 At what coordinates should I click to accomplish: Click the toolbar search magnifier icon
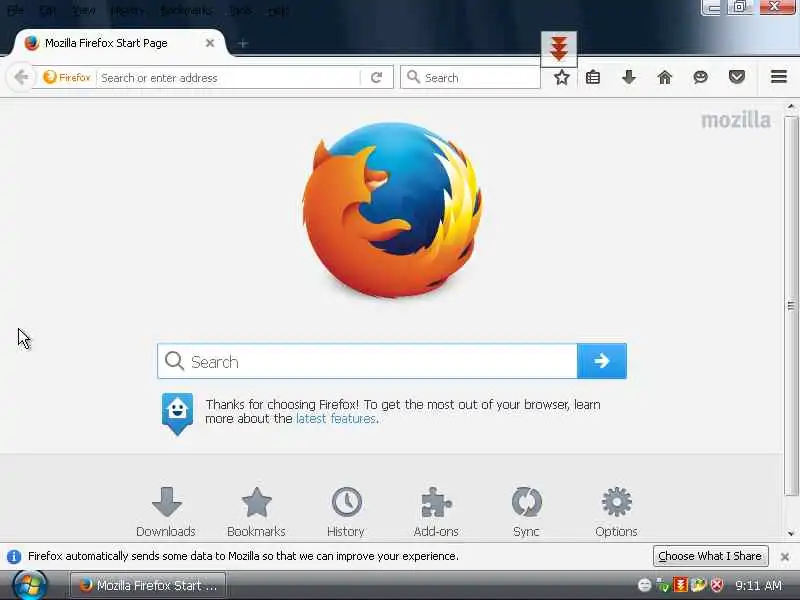click(x=413, y=78)
